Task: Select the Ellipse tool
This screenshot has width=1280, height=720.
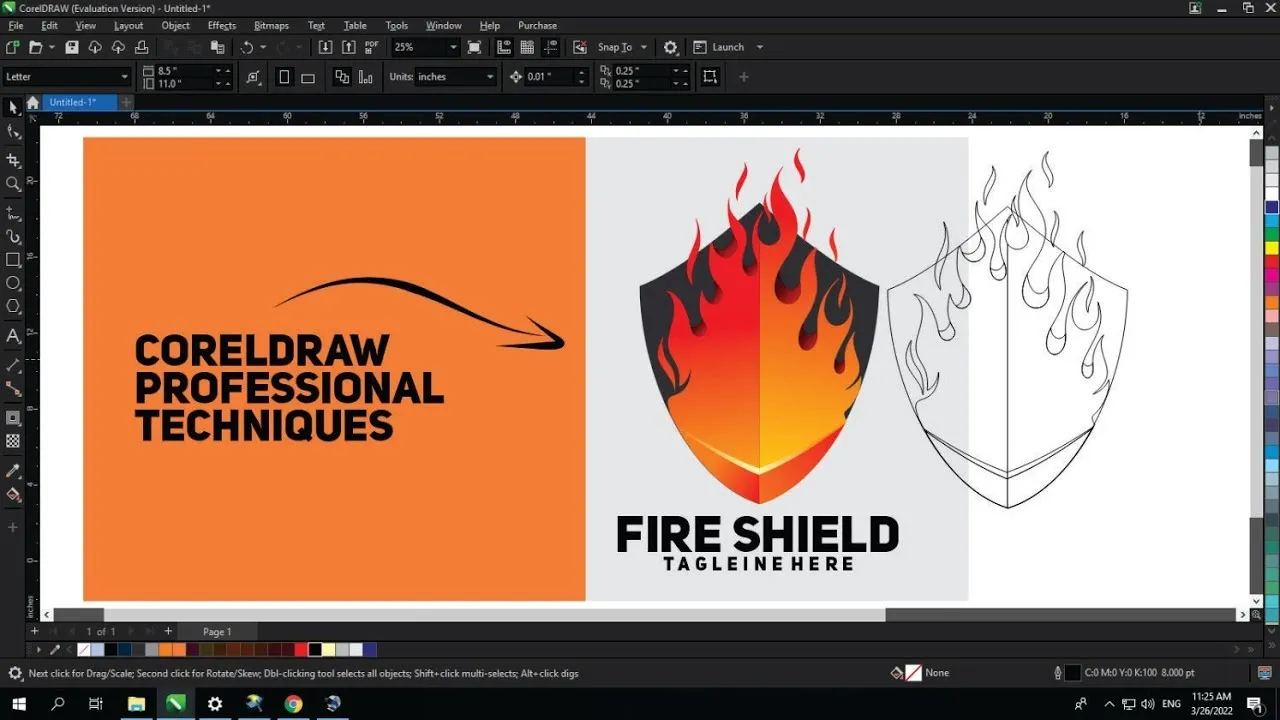Action: (x=13, y=283)
